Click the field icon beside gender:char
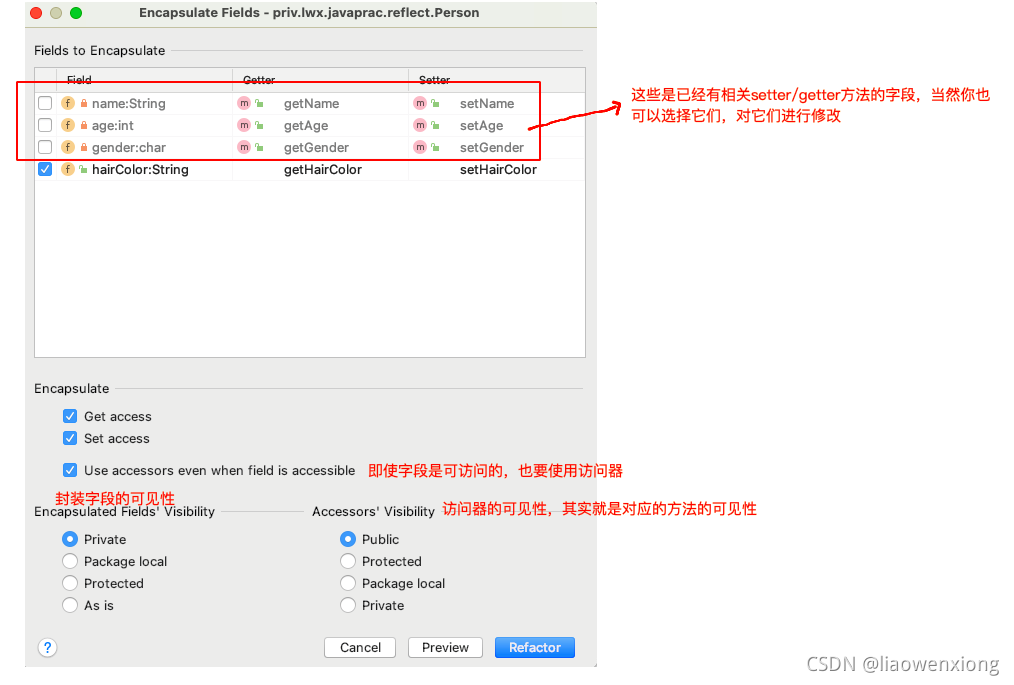Viewport: 1014px width, 685px height. click(x=68, y=147)
